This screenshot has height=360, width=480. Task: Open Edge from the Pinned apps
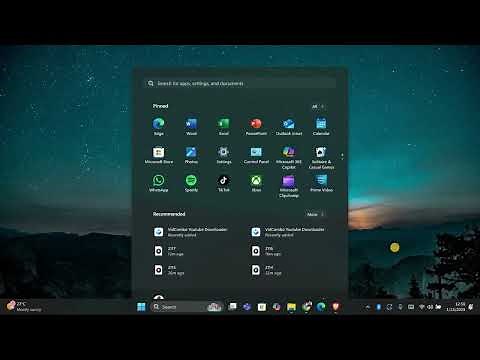159,126
